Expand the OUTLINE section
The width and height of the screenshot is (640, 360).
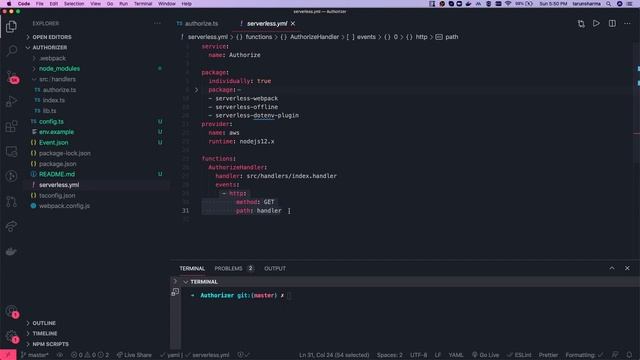tap(44, 323)
